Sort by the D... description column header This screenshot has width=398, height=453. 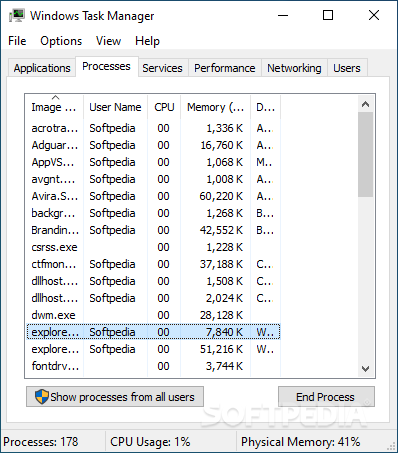265,107
